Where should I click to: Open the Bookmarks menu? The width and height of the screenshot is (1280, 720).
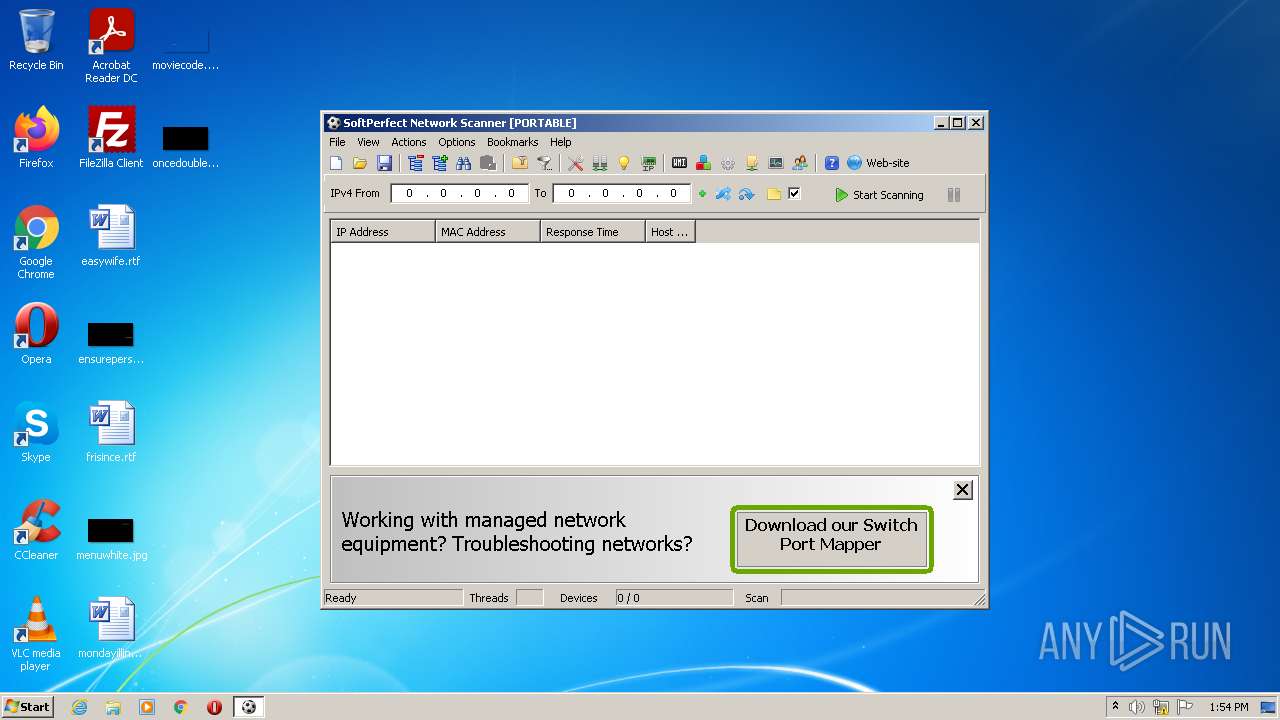(512, 142)
